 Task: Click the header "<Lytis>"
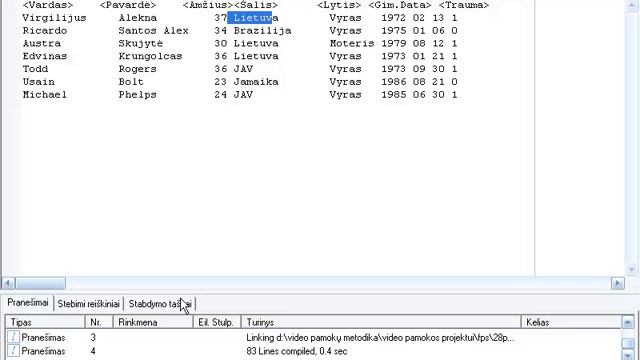tap(339, 5)
